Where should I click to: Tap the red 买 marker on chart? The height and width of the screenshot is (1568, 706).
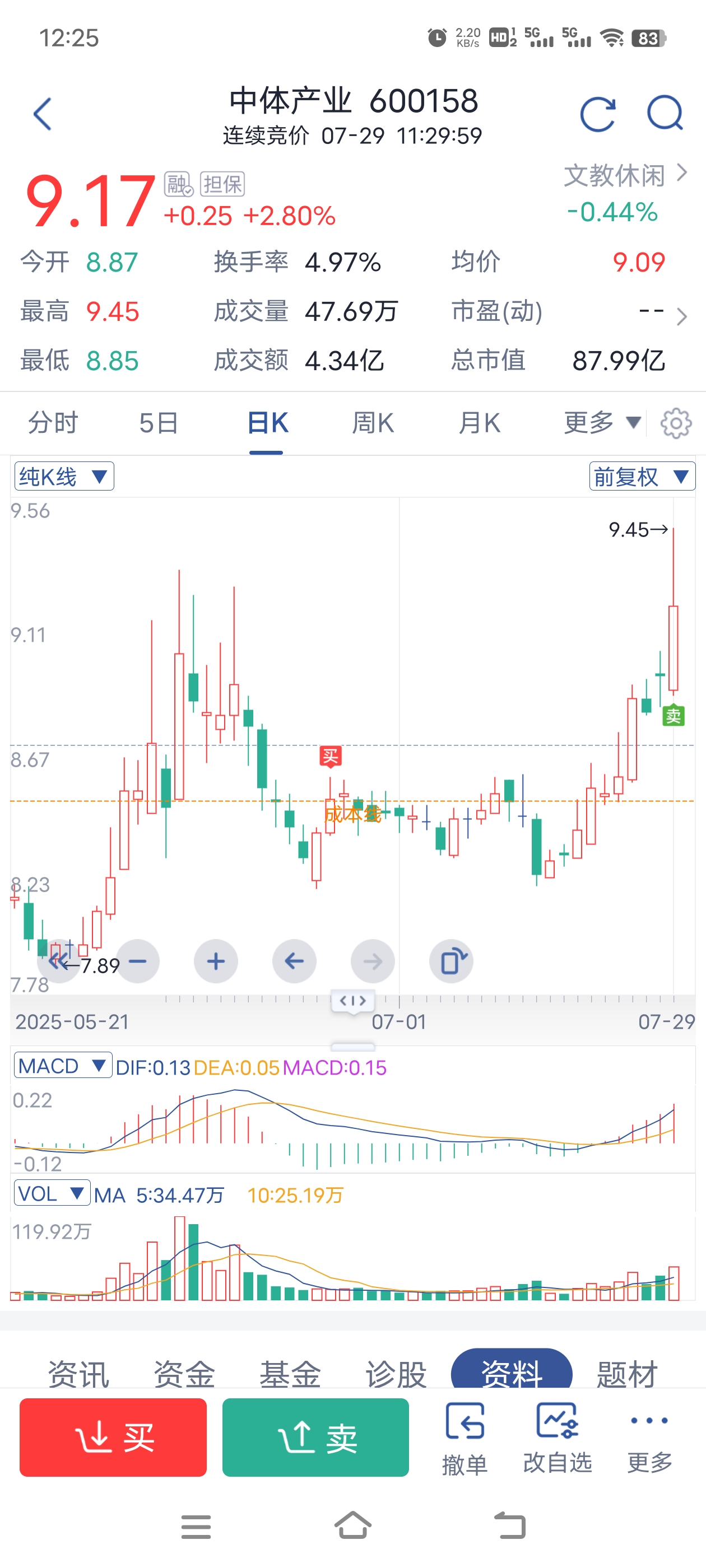pyautogui.click(x=330, y=756)
